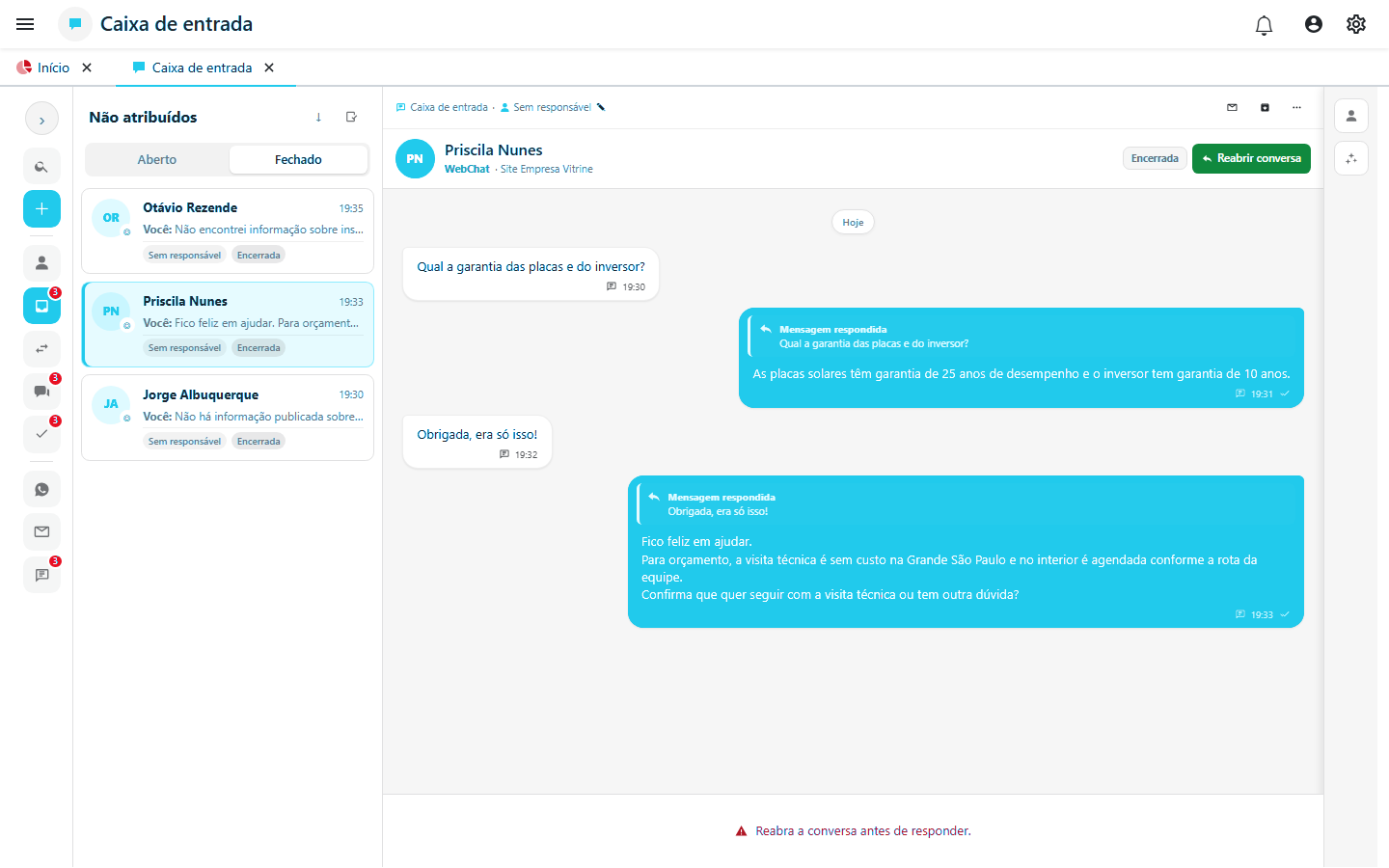Click the archive icon in the conversation header
1389x868 pixels.
pos(1265,107)
